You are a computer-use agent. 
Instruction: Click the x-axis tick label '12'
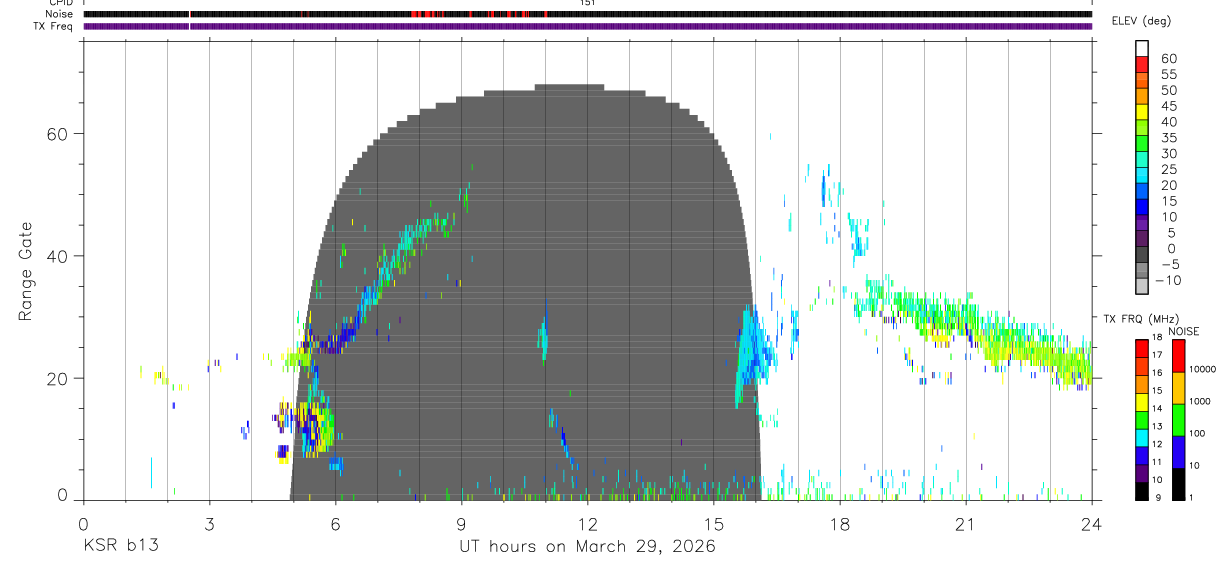coord(587,523)
